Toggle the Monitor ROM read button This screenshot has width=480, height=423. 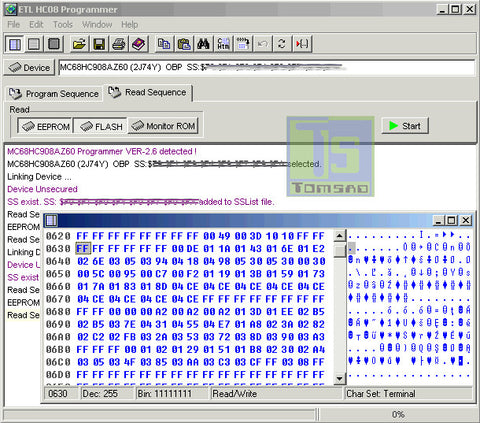[163, 126]
